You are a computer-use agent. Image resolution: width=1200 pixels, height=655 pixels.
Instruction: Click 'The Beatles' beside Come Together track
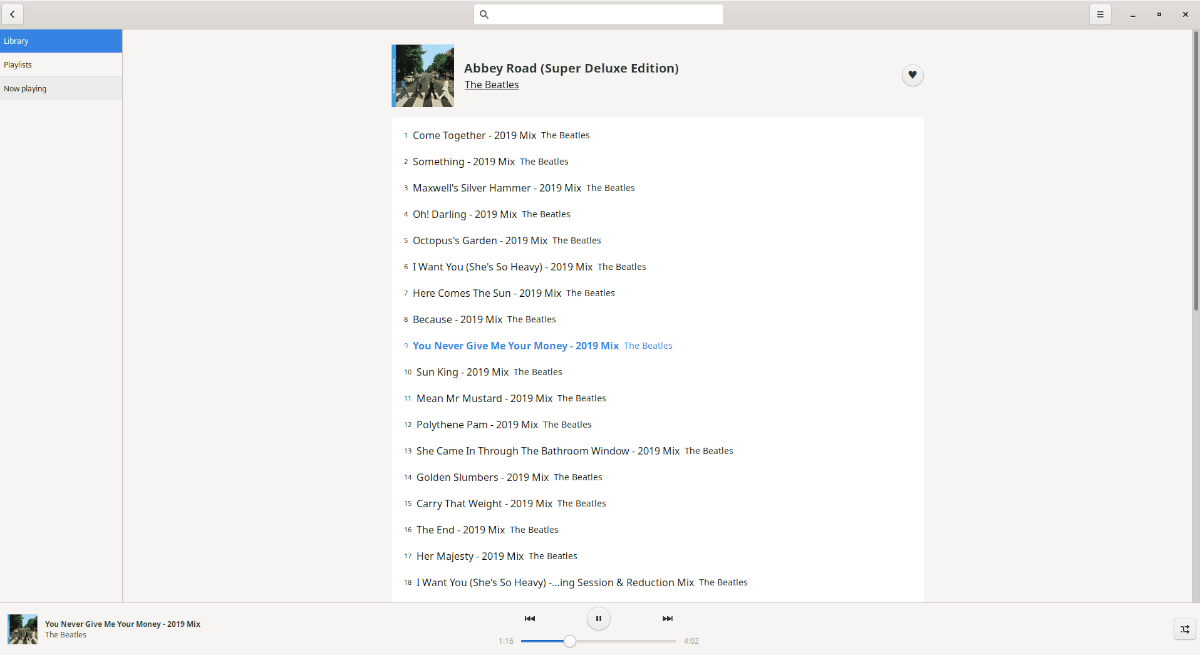[565, 135]
